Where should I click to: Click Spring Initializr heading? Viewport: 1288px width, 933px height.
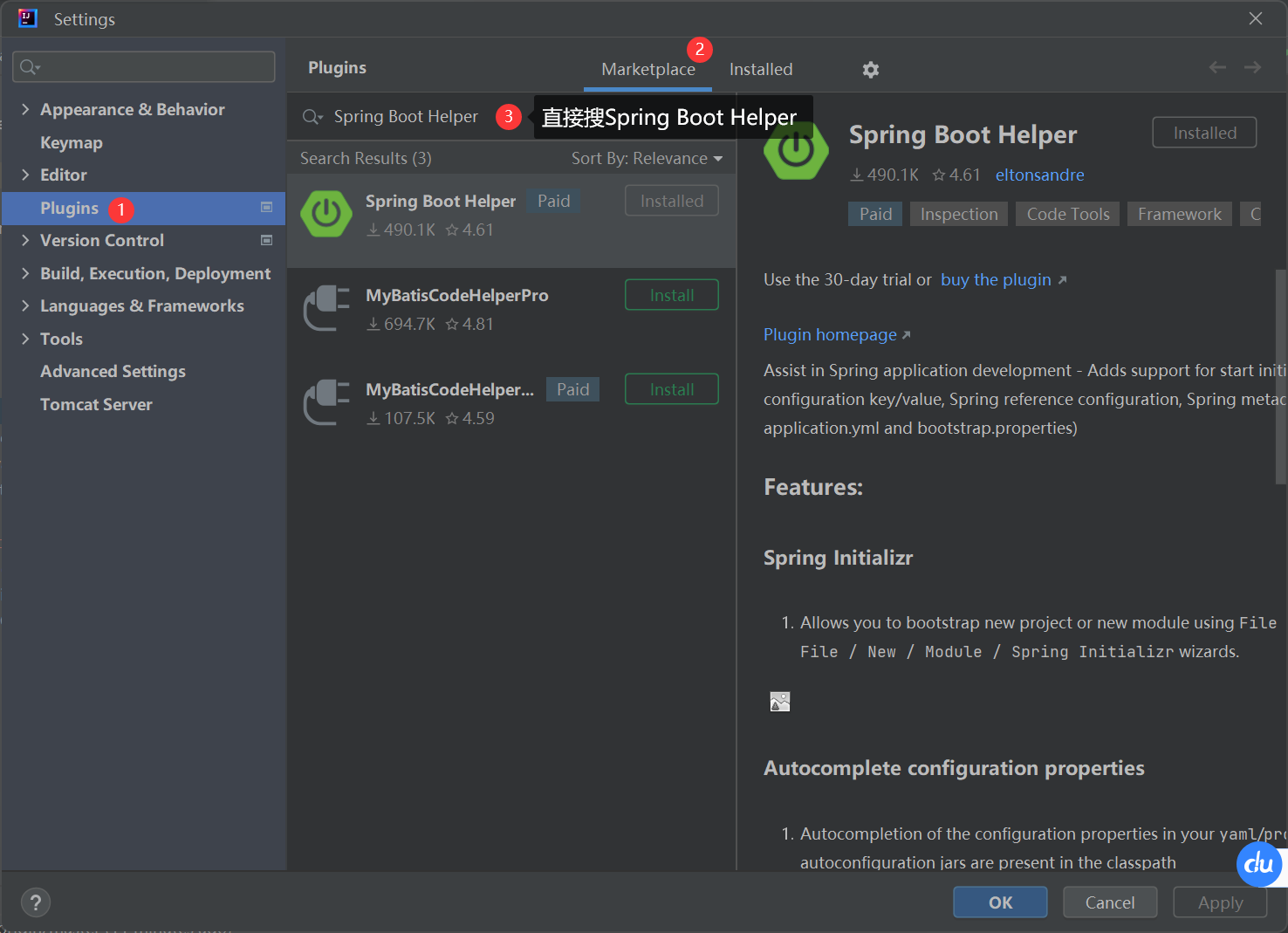click(x=838, y=558)
